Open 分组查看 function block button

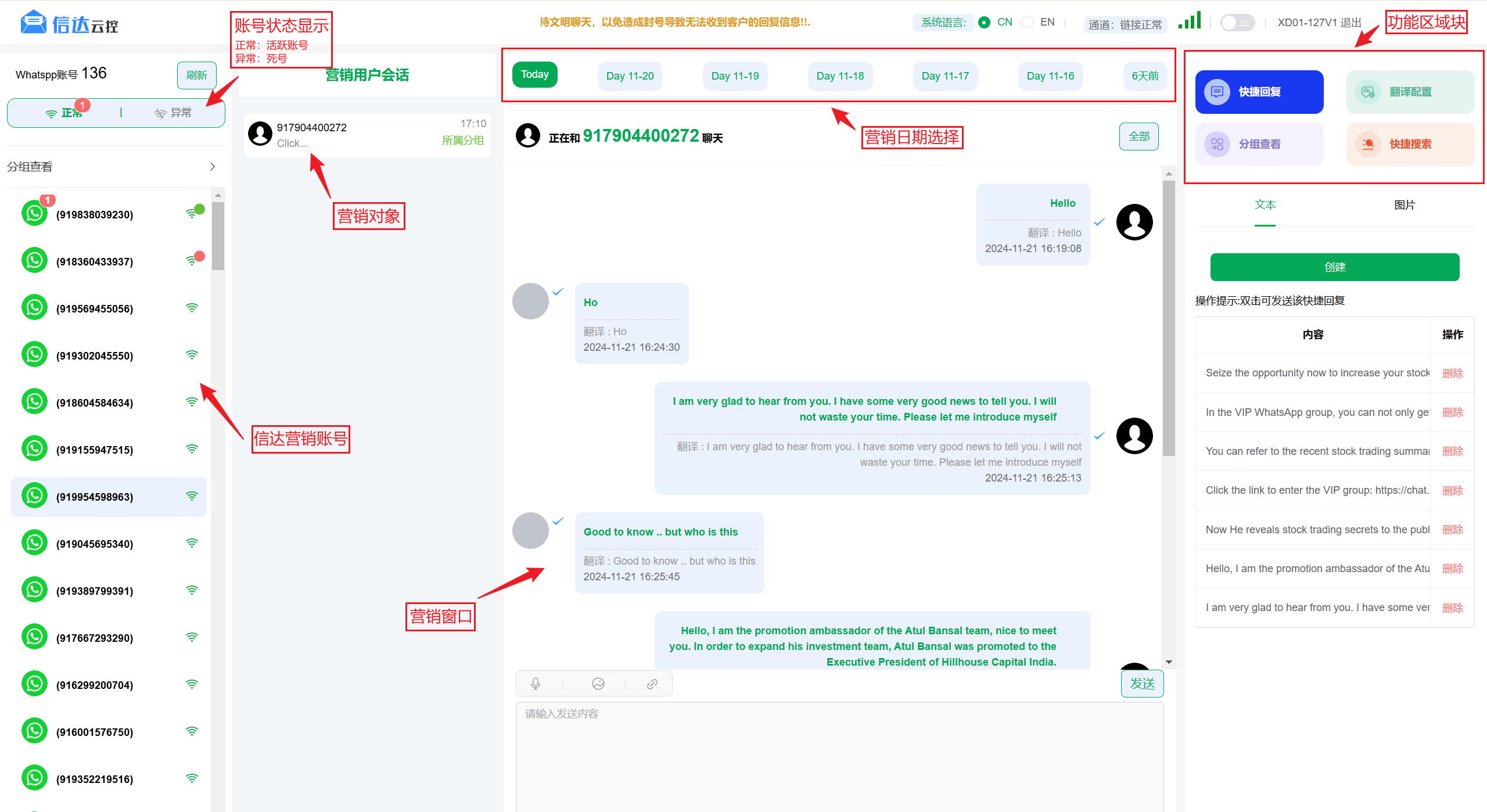click(1259, 144)
